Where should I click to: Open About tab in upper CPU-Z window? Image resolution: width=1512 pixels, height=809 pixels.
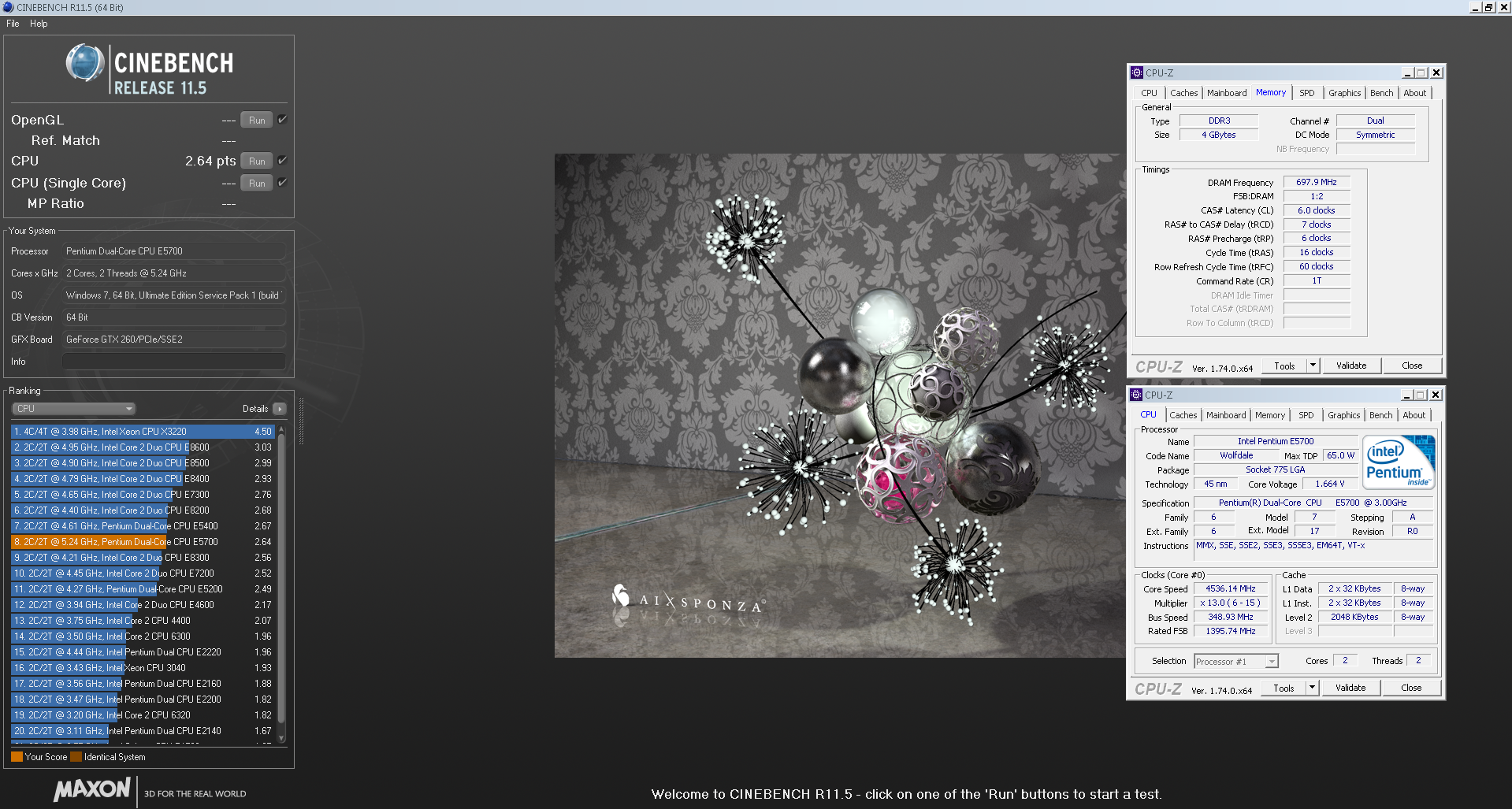(1414, 93)
